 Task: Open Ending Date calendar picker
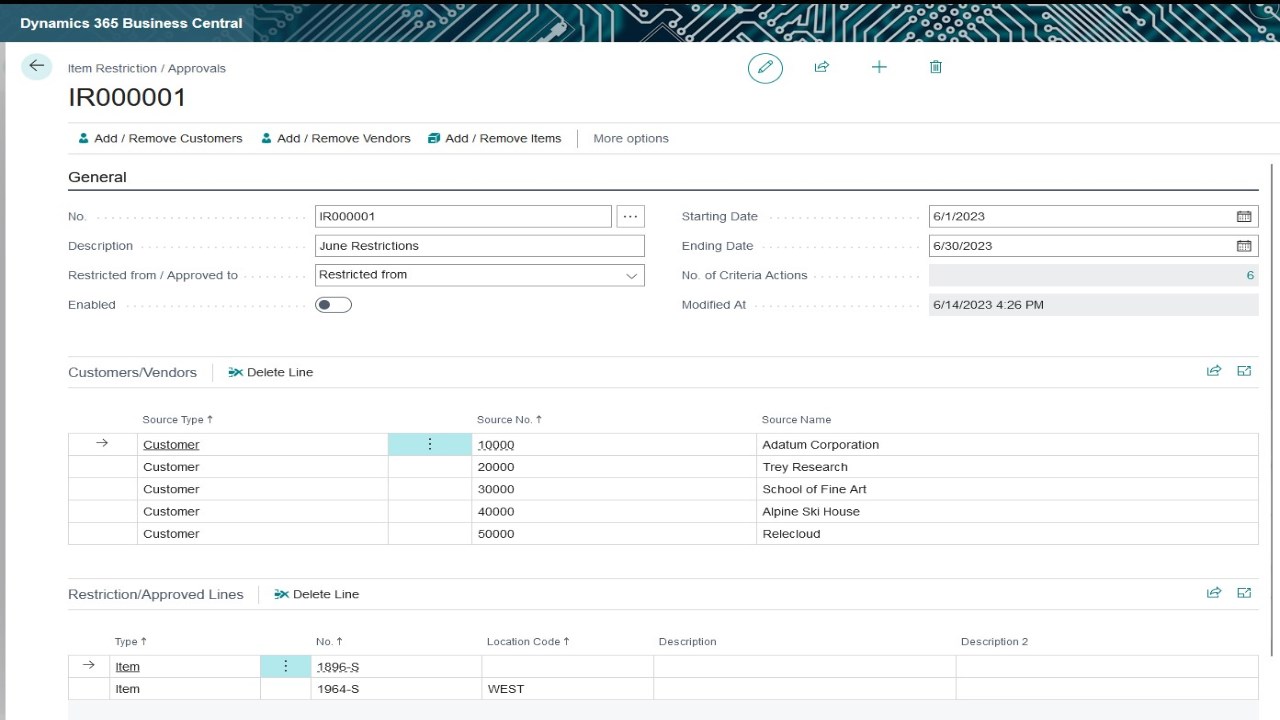1244,246
